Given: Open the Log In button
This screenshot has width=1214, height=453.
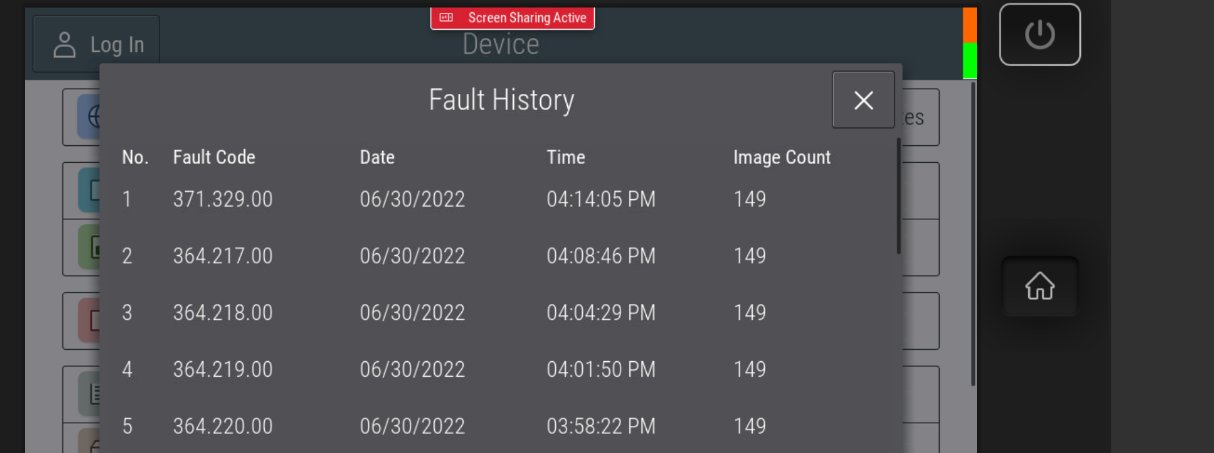Looking at the screenshot, I should [97, 45].
